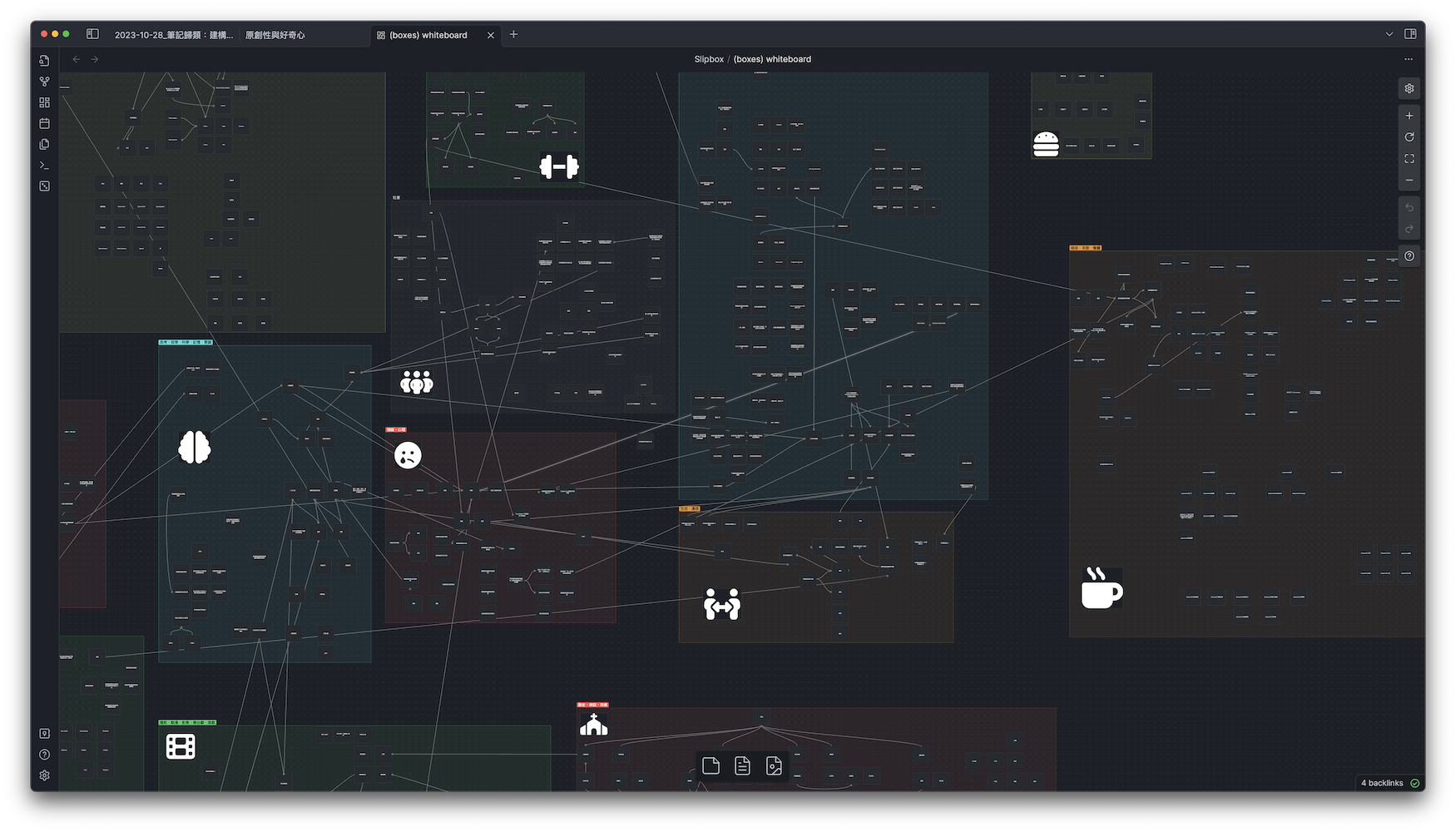The image size is (1456, 832).
Task: Zoom in on the canvas
Action: click(x=1409, y=116)
